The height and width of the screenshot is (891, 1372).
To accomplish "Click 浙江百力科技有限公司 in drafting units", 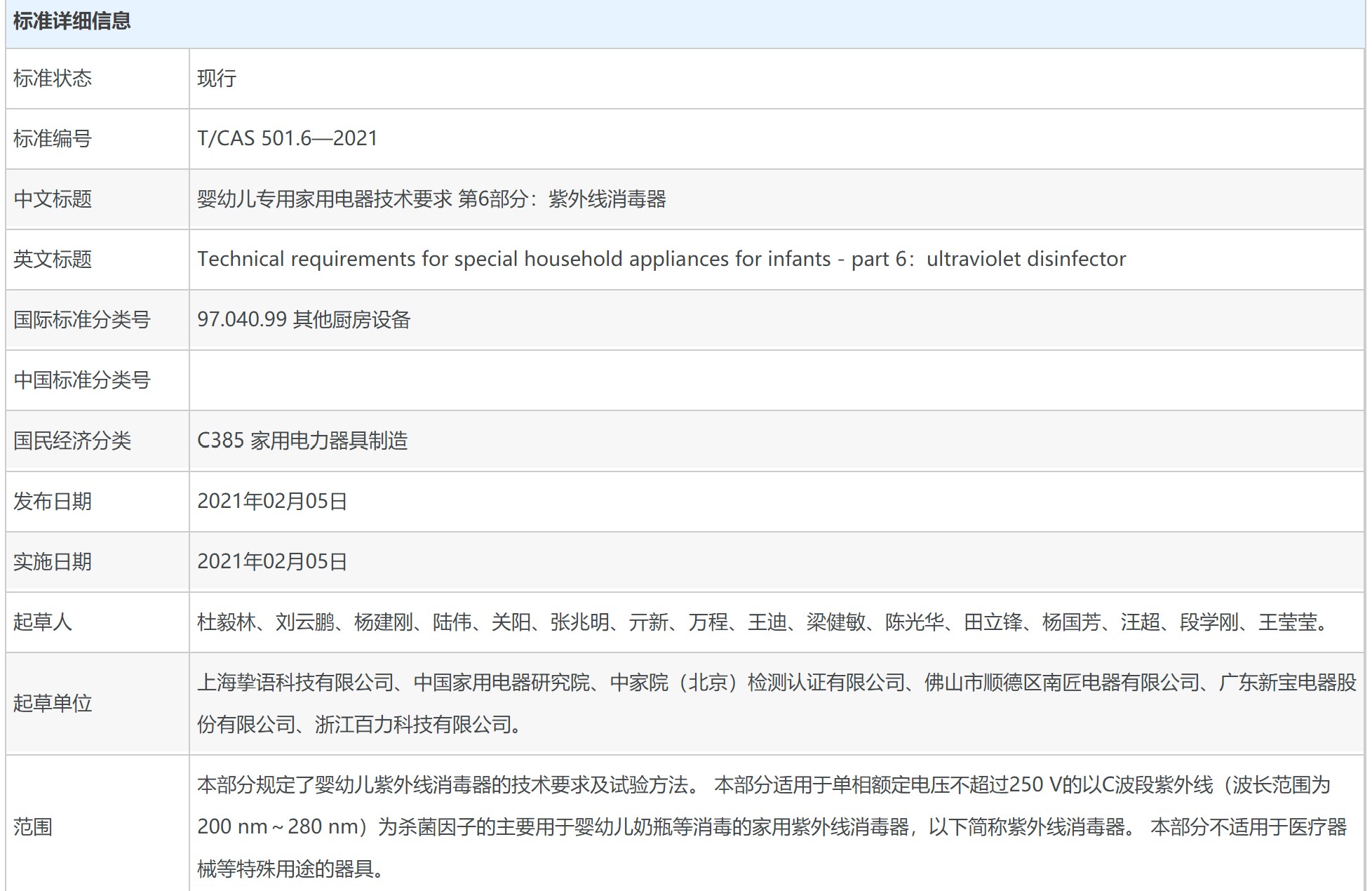I will coord(412,724).
